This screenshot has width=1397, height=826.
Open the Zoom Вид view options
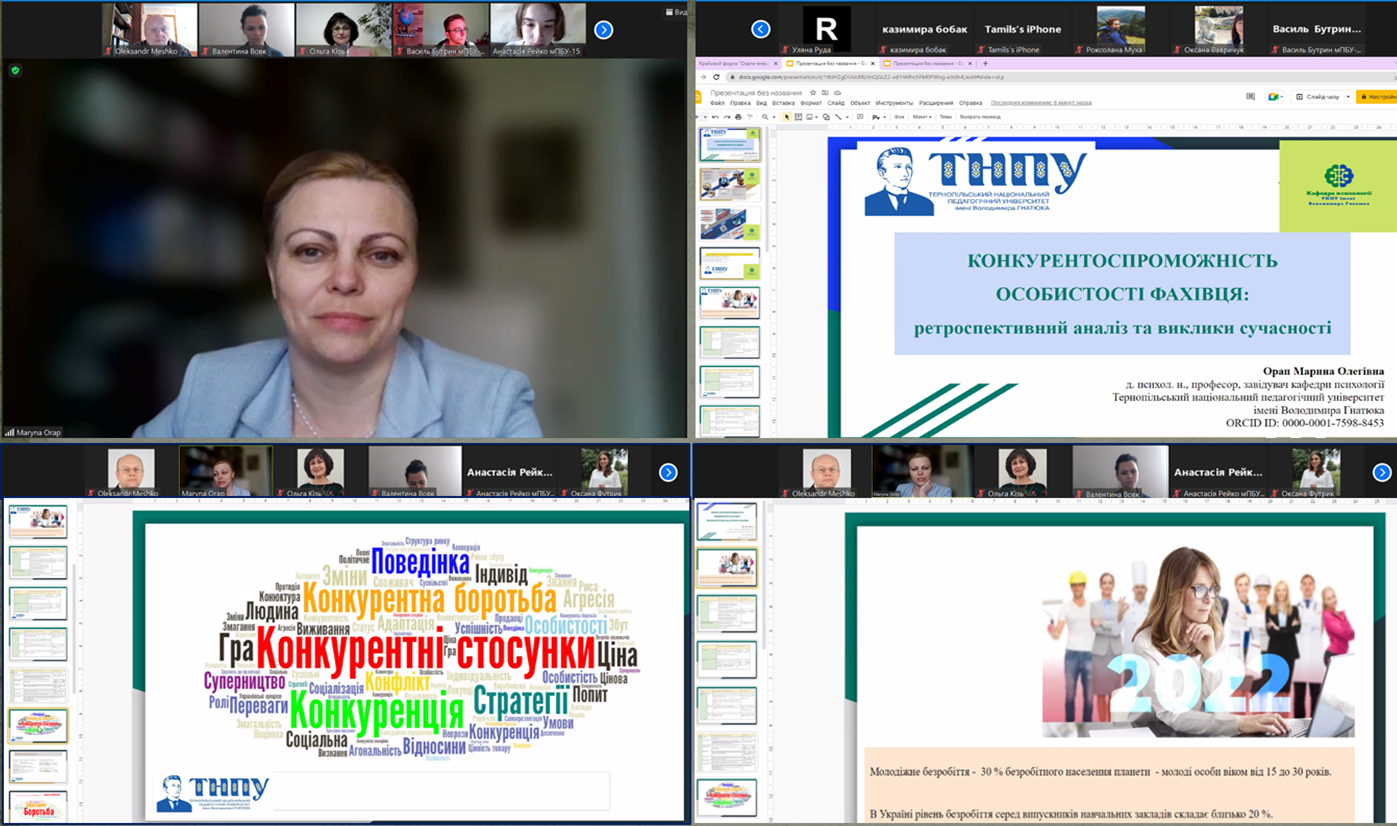tap(679, 12)
